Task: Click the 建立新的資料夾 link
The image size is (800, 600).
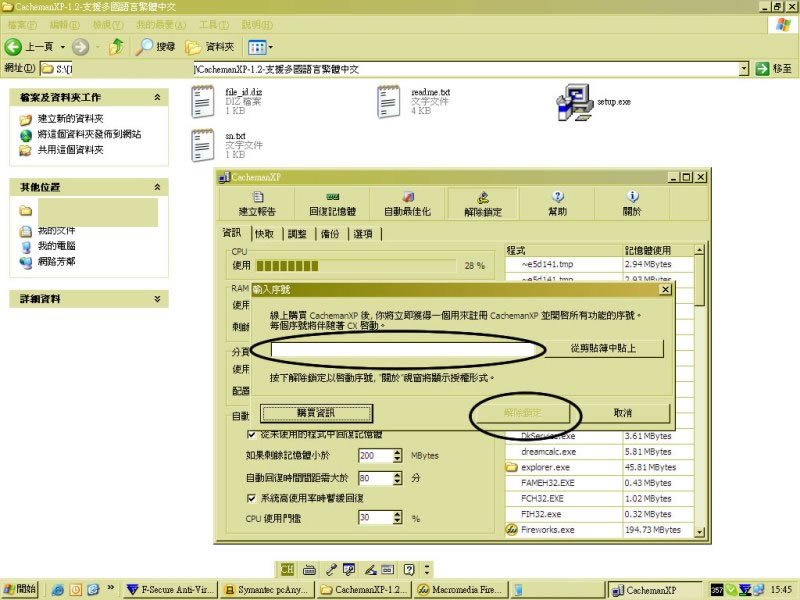Action: coord(70,119)
